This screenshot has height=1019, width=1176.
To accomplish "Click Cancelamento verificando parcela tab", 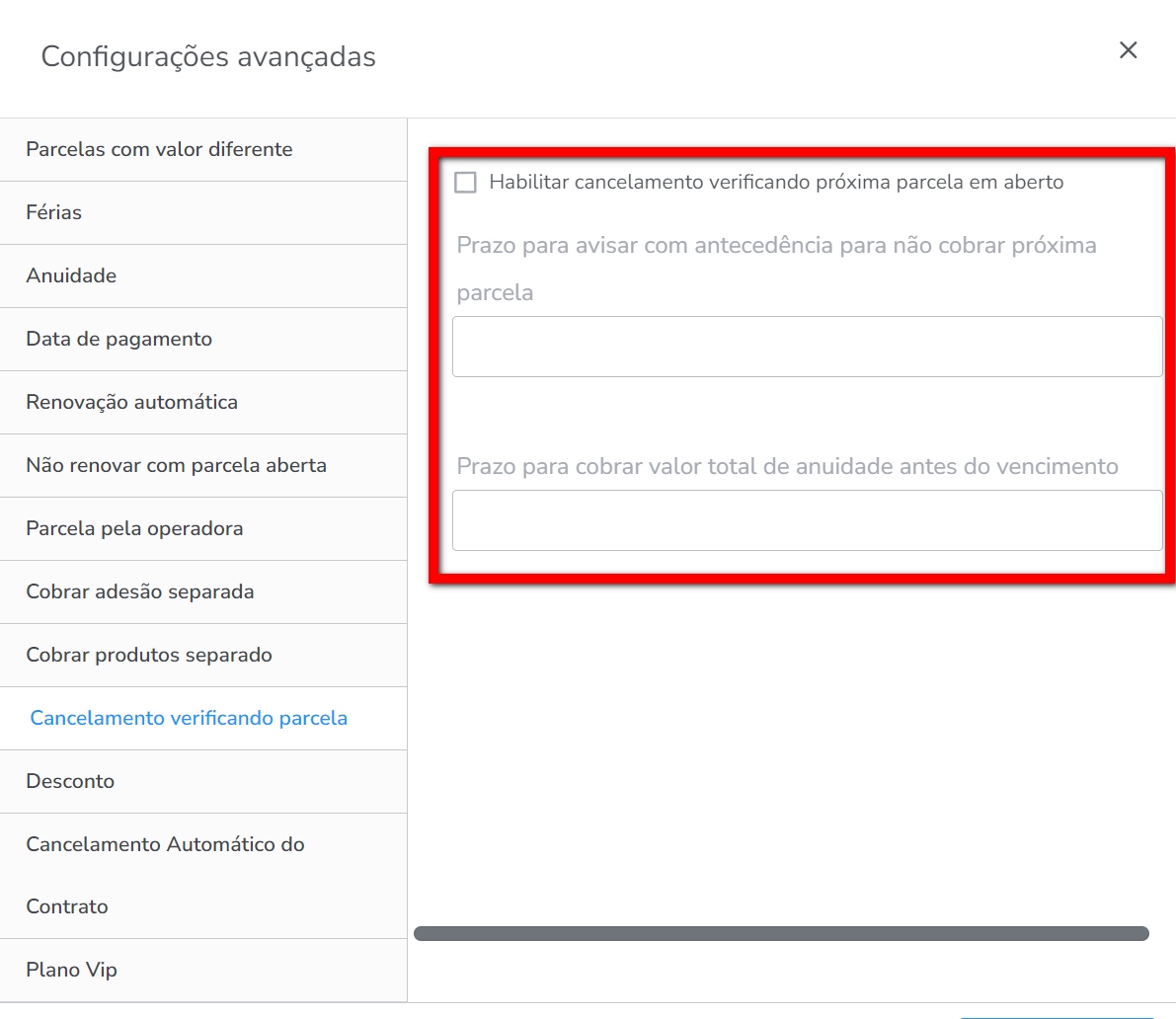I will [189, 718].
